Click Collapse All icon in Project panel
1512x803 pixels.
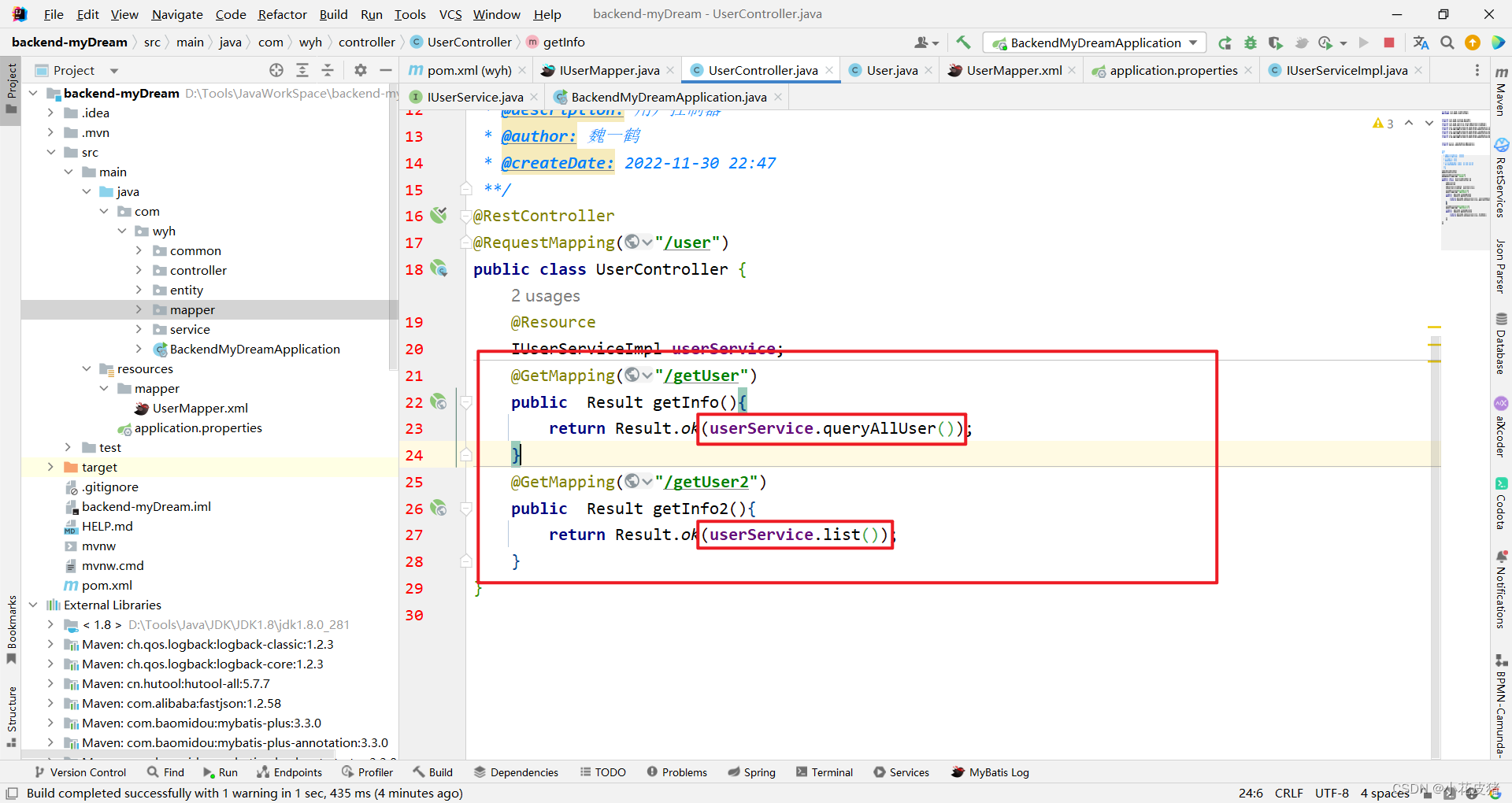coord(328,70)
